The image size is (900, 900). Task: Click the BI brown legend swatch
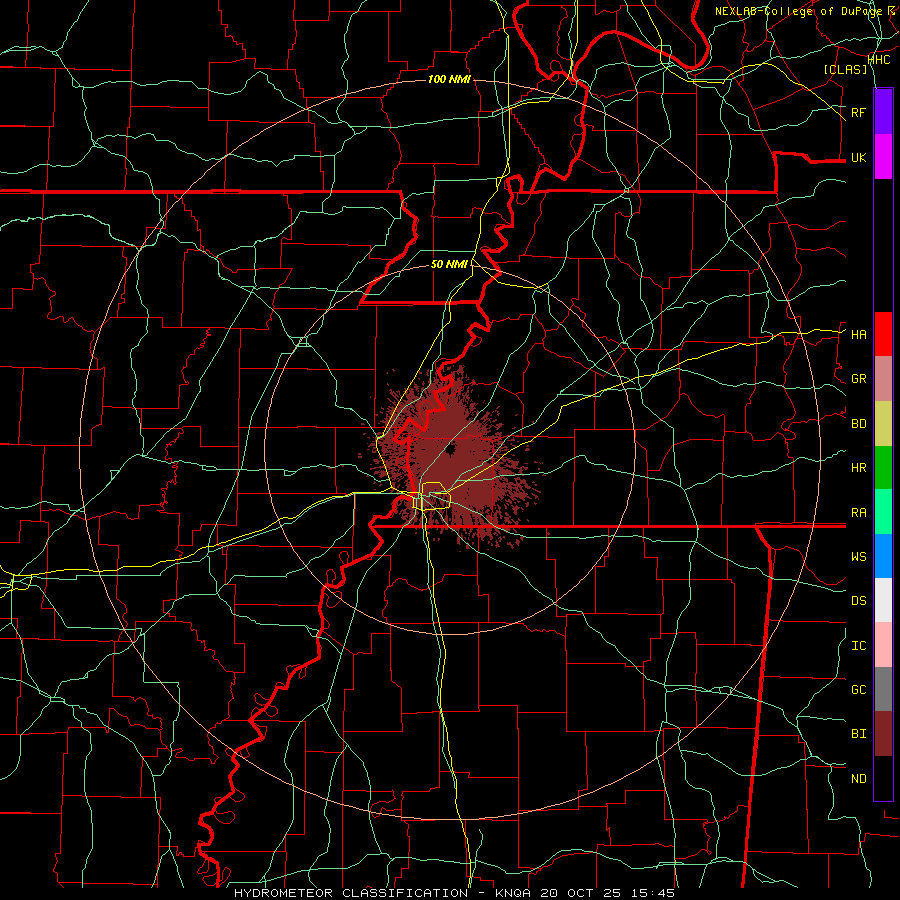[883, 734]
